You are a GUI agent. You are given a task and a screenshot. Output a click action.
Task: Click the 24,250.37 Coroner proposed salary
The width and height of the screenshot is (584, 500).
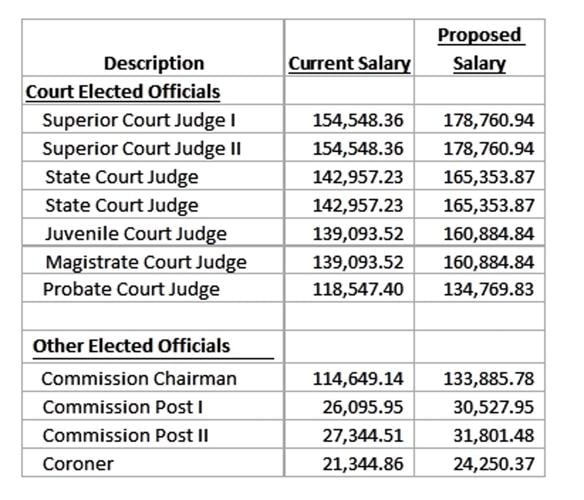click(x=493, y=464)
